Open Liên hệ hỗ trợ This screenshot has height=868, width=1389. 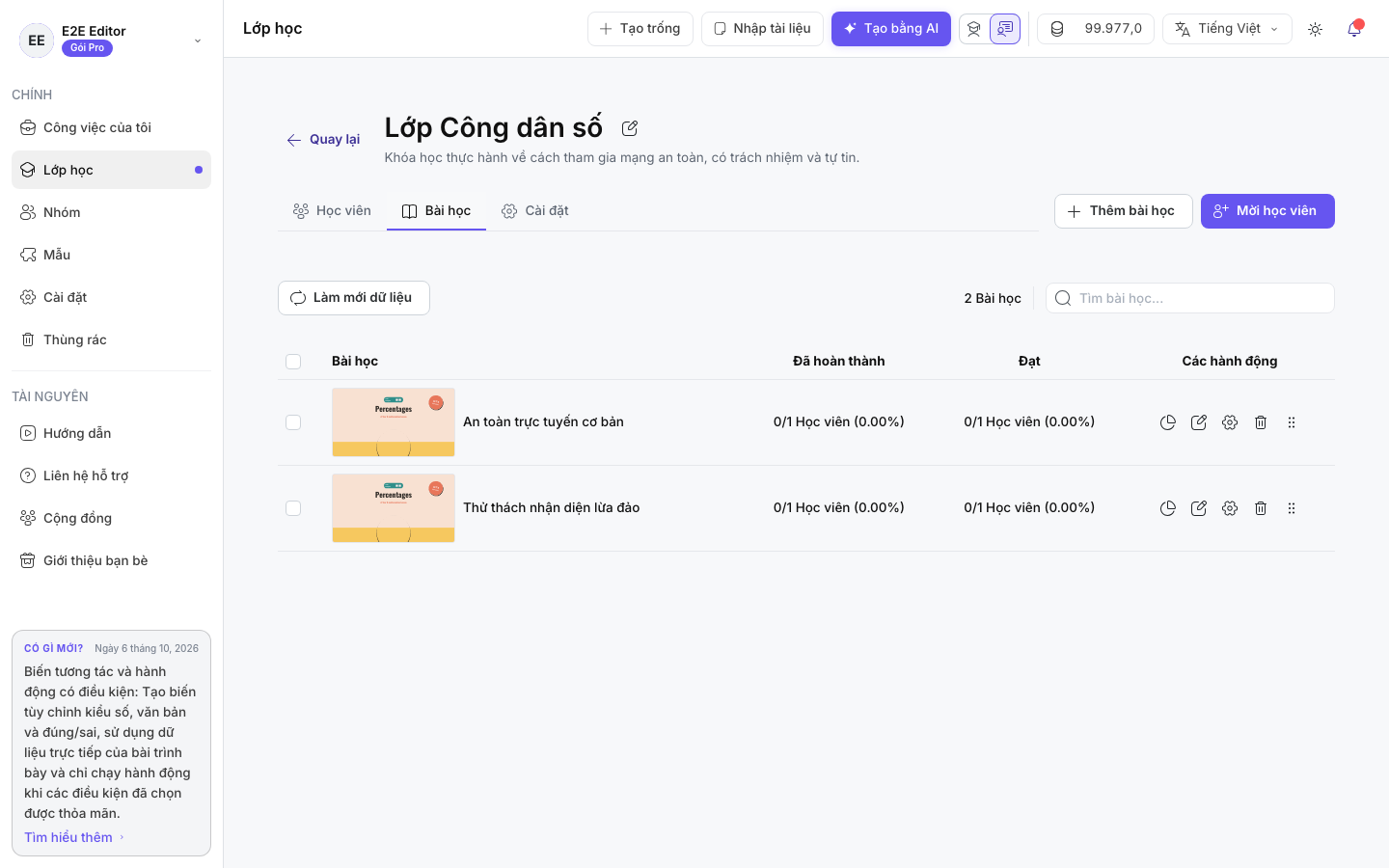click(111, 475)
